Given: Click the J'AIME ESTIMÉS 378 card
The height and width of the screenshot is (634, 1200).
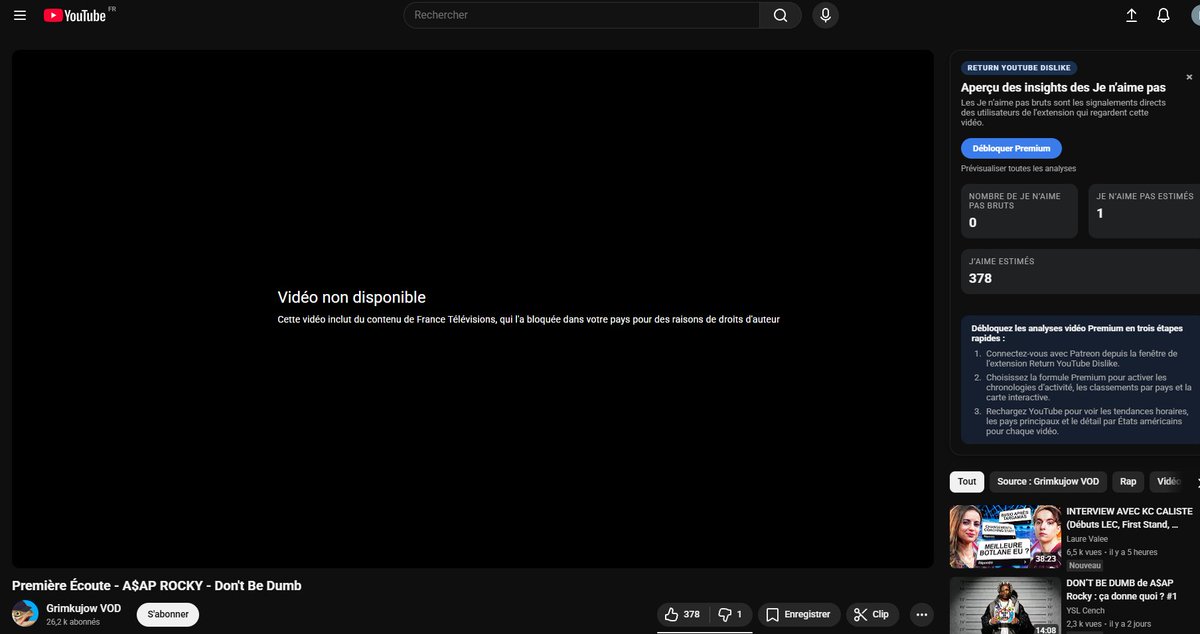Looking at the screenshot, I should click(1078, 271).
